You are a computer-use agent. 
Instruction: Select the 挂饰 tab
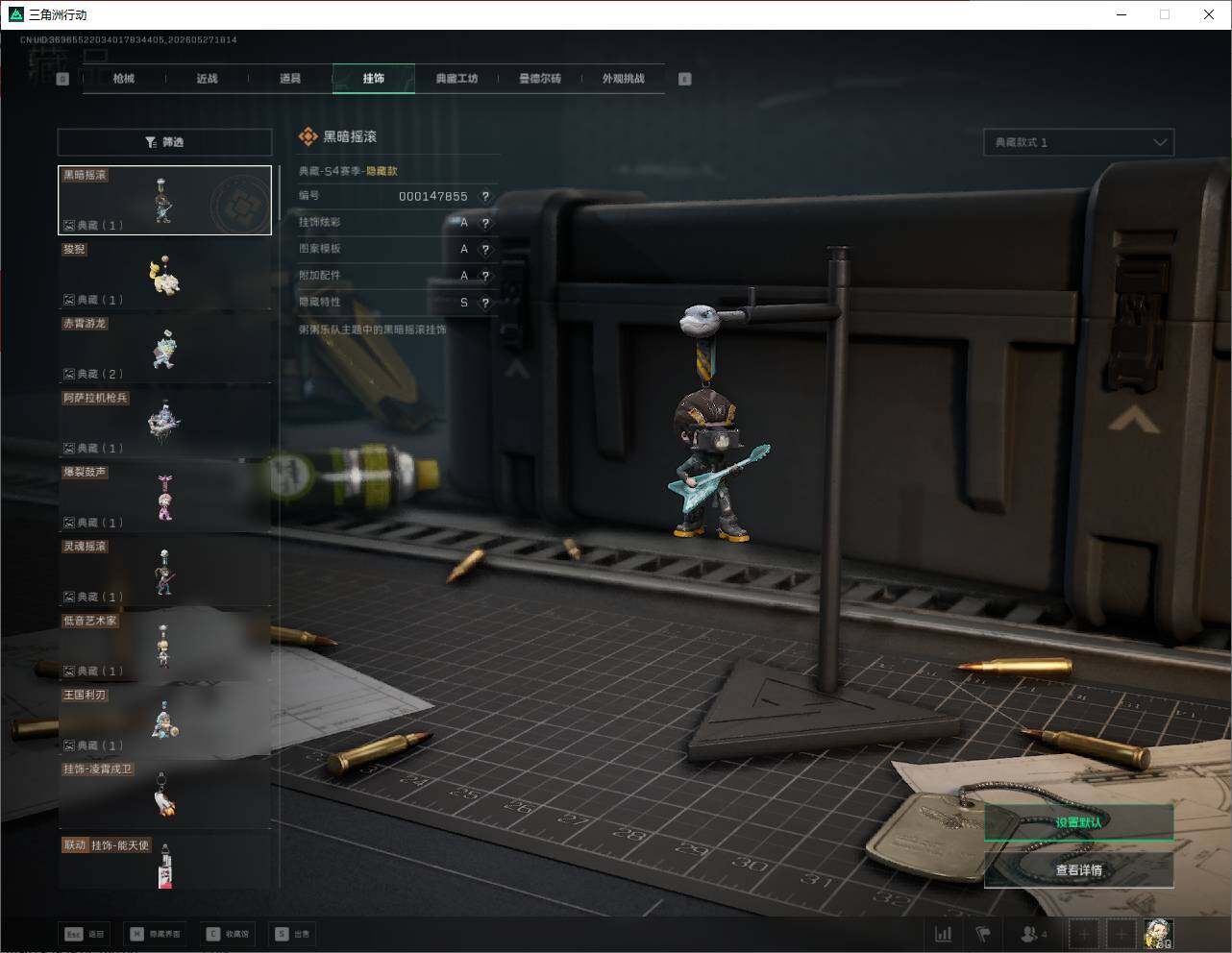[x=374, y=79]
